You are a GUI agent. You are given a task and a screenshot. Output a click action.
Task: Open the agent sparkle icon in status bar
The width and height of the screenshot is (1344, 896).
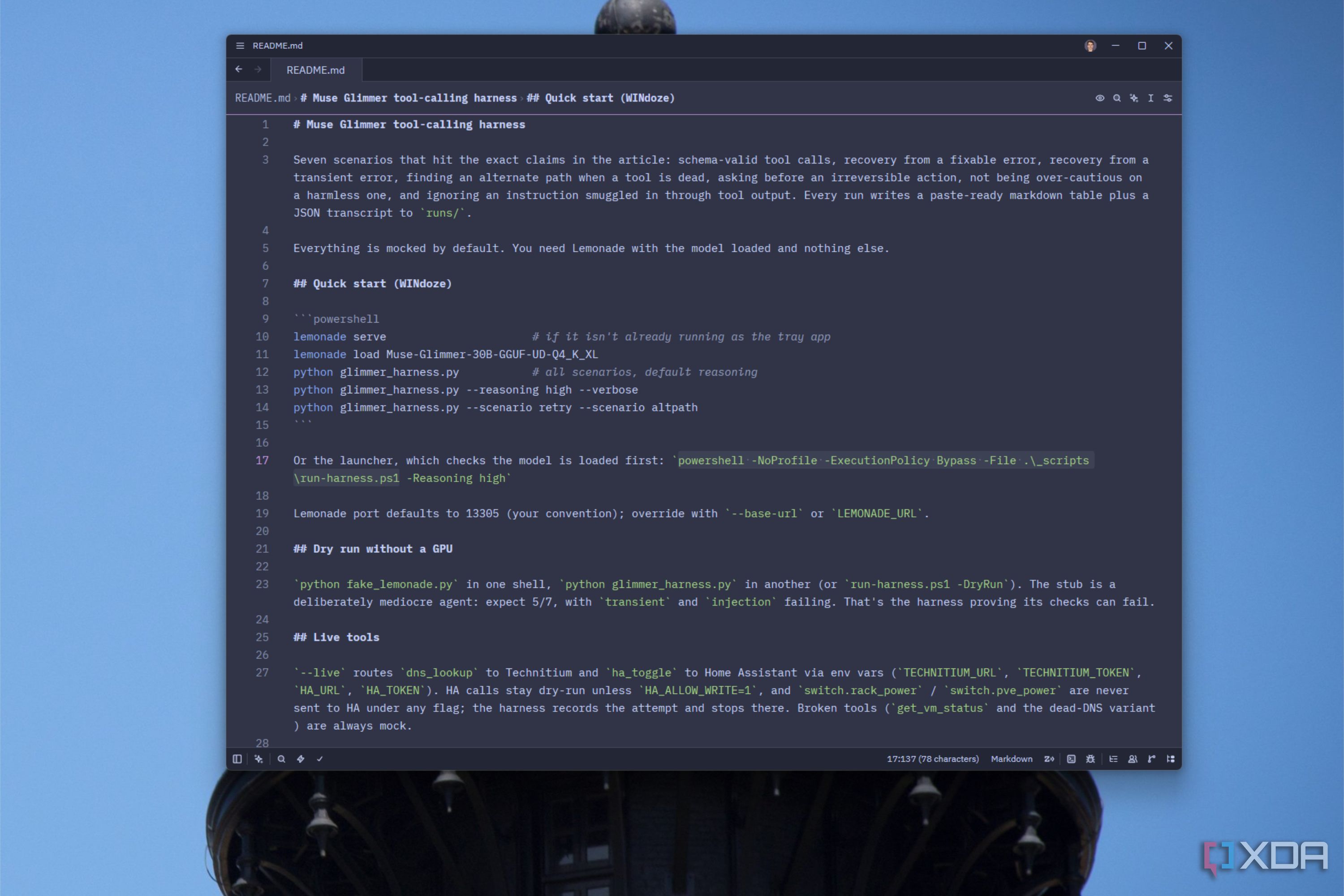pyautogui.click(x=259, y=759)
